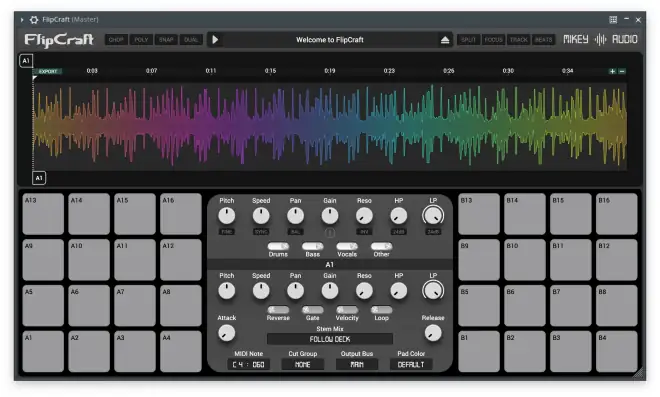Open the Output Bus MAIN dropdown
Viewport: 660px width, 397px height.
click(x=357, y=365)
